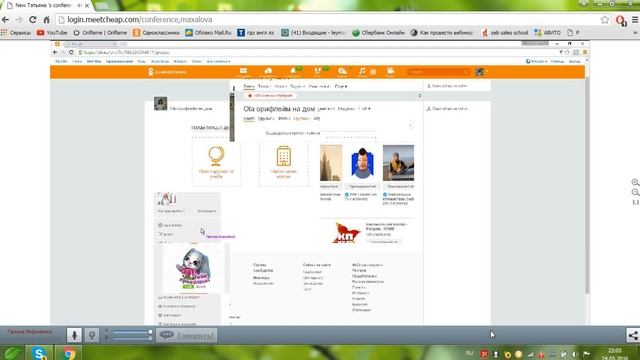Open Одноклассники bookmark
Image resolution: width=640 pixels, height=360 pixels.
click(156, 33)
